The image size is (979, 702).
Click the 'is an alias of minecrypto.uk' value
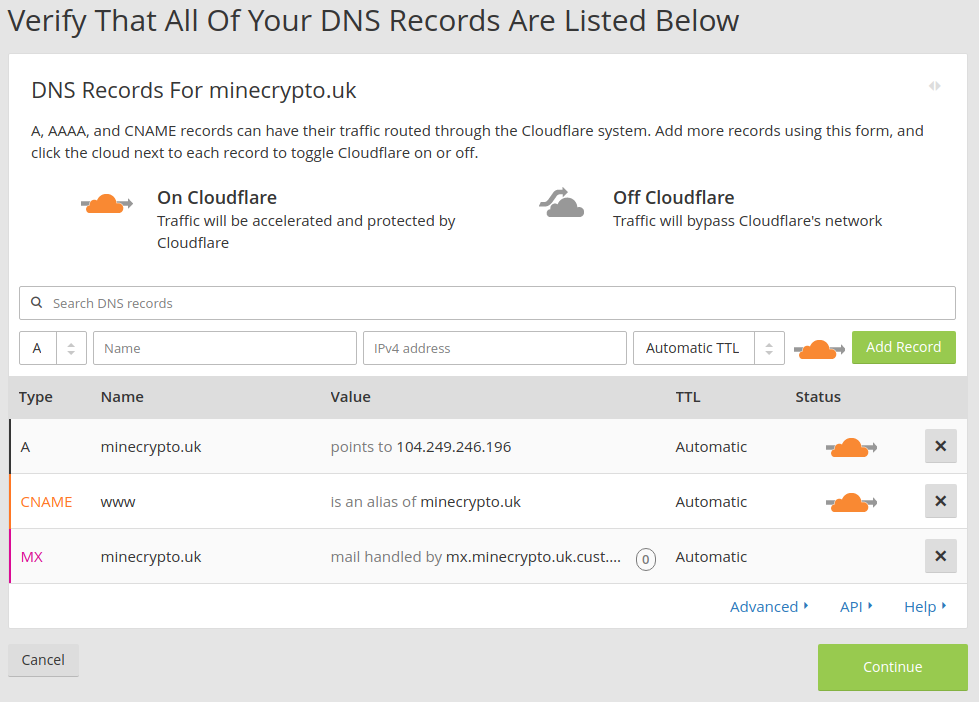pyautogui.click(x=425, y=502)
